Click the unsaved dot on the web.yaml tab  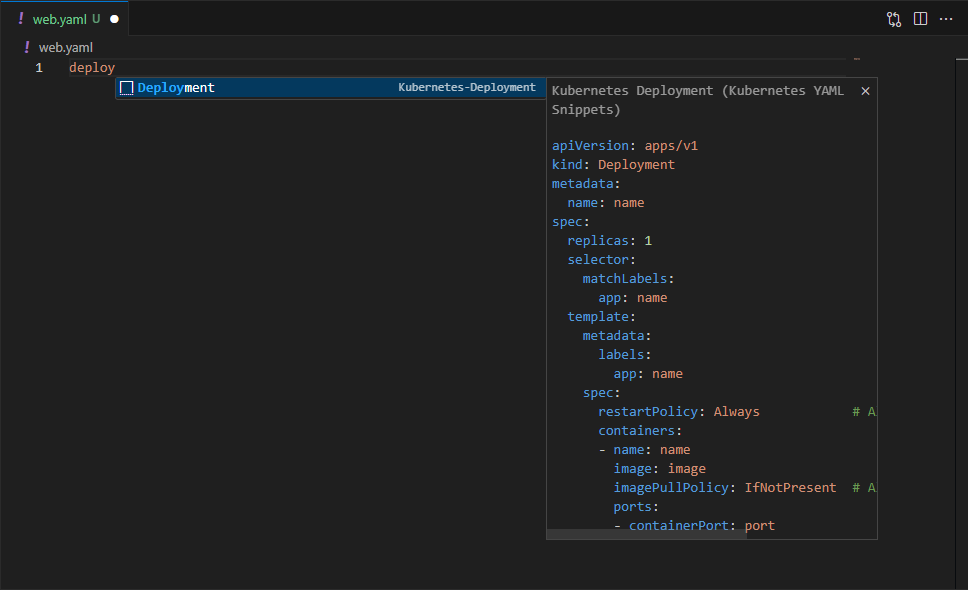click(x=114, y=19)
